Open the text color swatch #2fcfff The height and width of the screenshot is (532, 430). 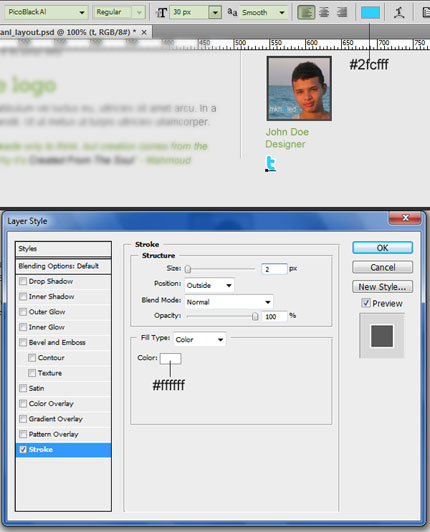coord(370,13)
